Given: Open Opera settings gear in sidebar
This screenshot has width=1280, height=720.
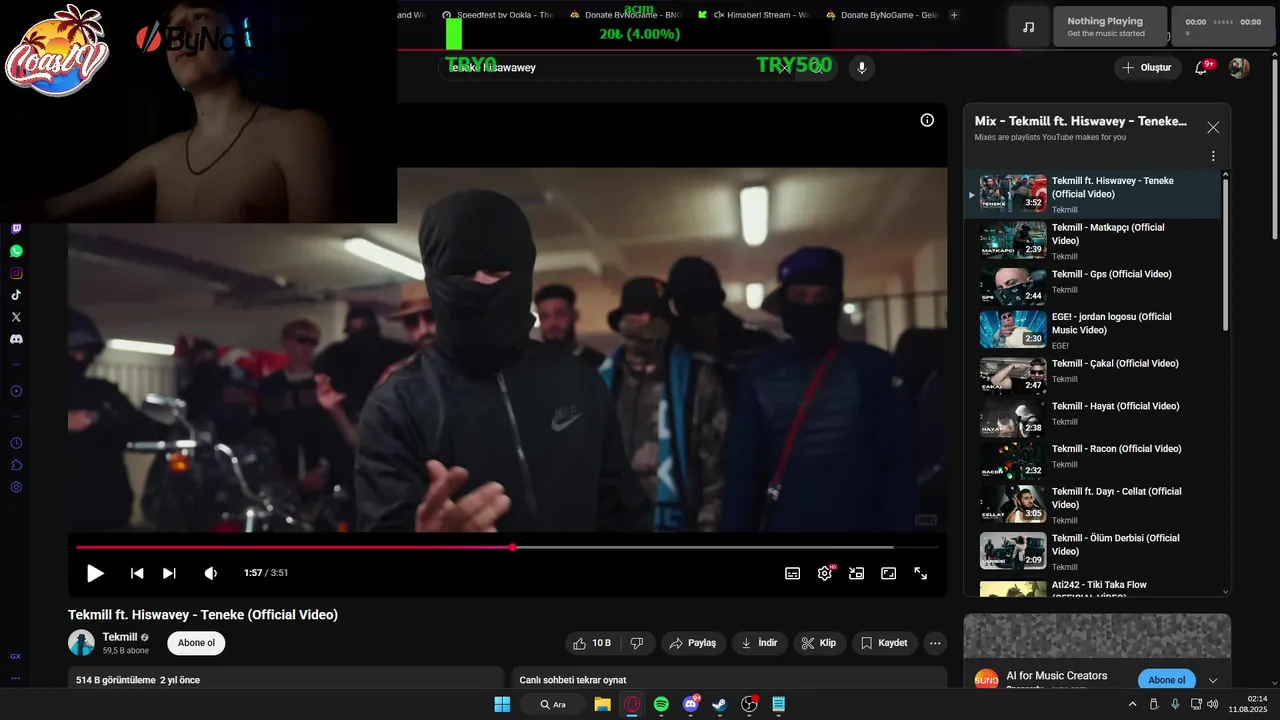Looking at the screenshot, I should tap(16, 487).
